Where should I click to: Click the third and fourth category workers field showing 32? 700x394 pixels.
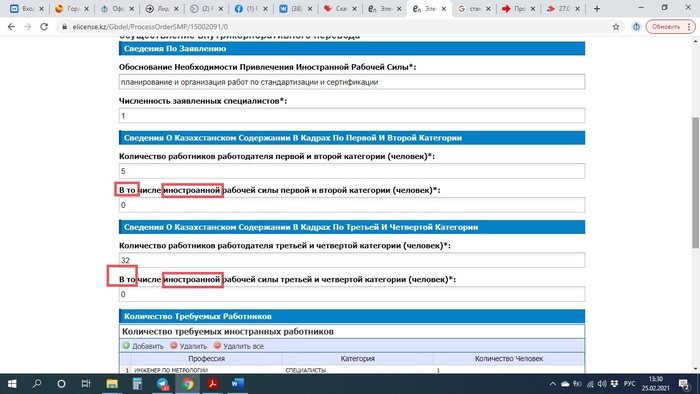coord(352,260)
